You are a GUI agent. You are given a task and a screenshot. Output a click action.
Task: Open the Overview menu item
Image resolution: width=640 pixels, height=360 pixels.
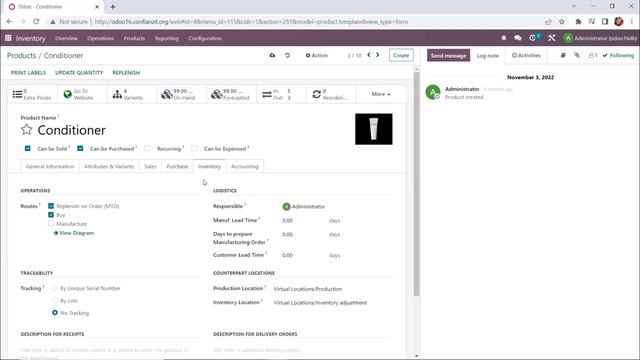click(x=66, y=38)
